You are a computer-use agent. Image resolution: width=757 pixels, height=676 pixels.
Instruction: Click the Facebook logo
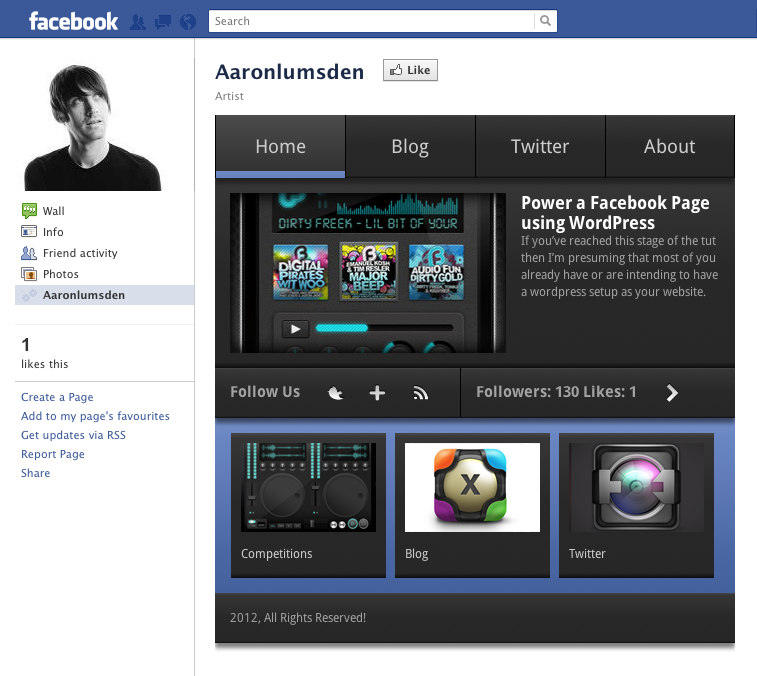pyautogui.click(x=73, y=21)
